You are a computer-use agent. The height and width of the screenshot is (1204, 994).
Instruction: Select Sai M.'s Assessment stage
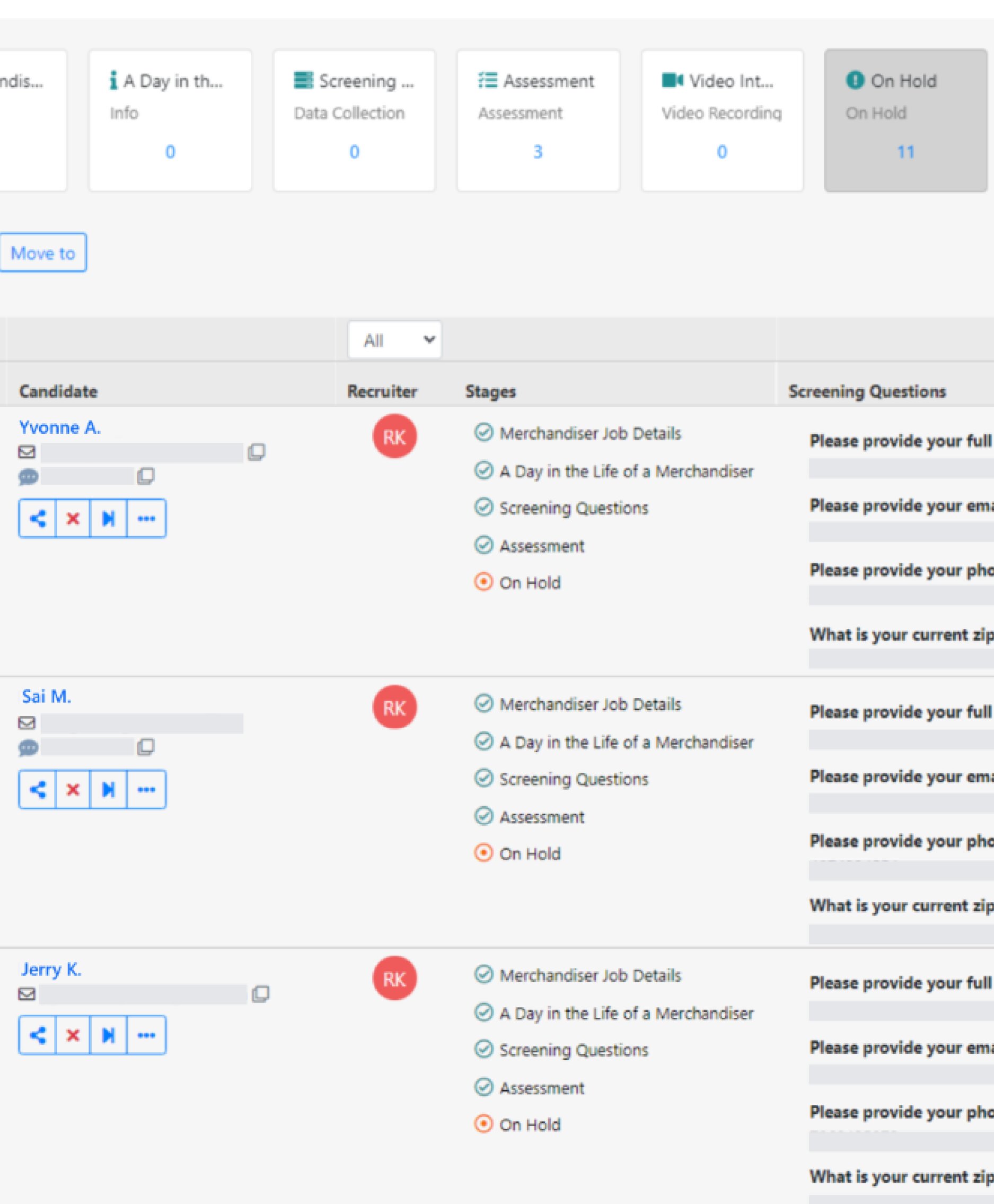tap(530, 817)
